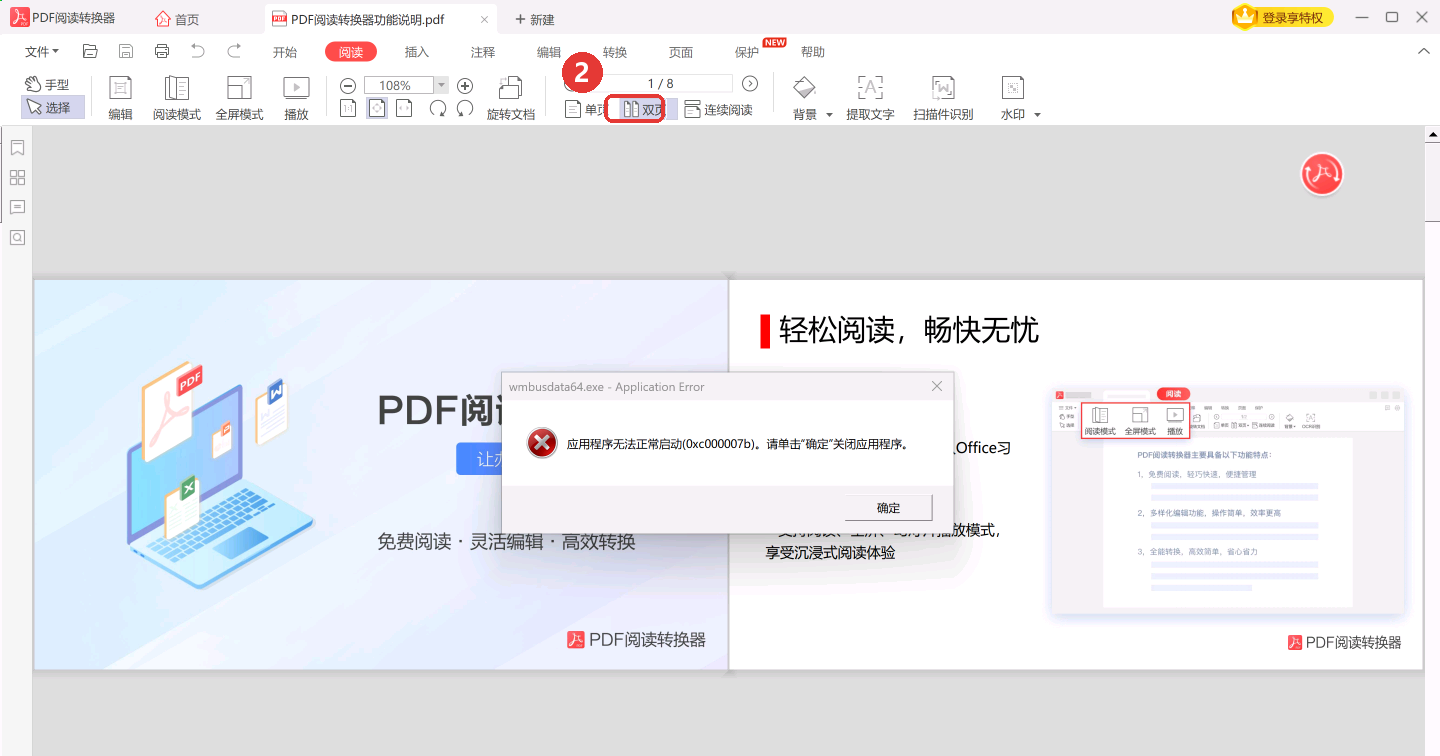The width and height of the screenshot is (1440, 756).
Task: Rotate view counterclockwise
Action: click(465, 108)
